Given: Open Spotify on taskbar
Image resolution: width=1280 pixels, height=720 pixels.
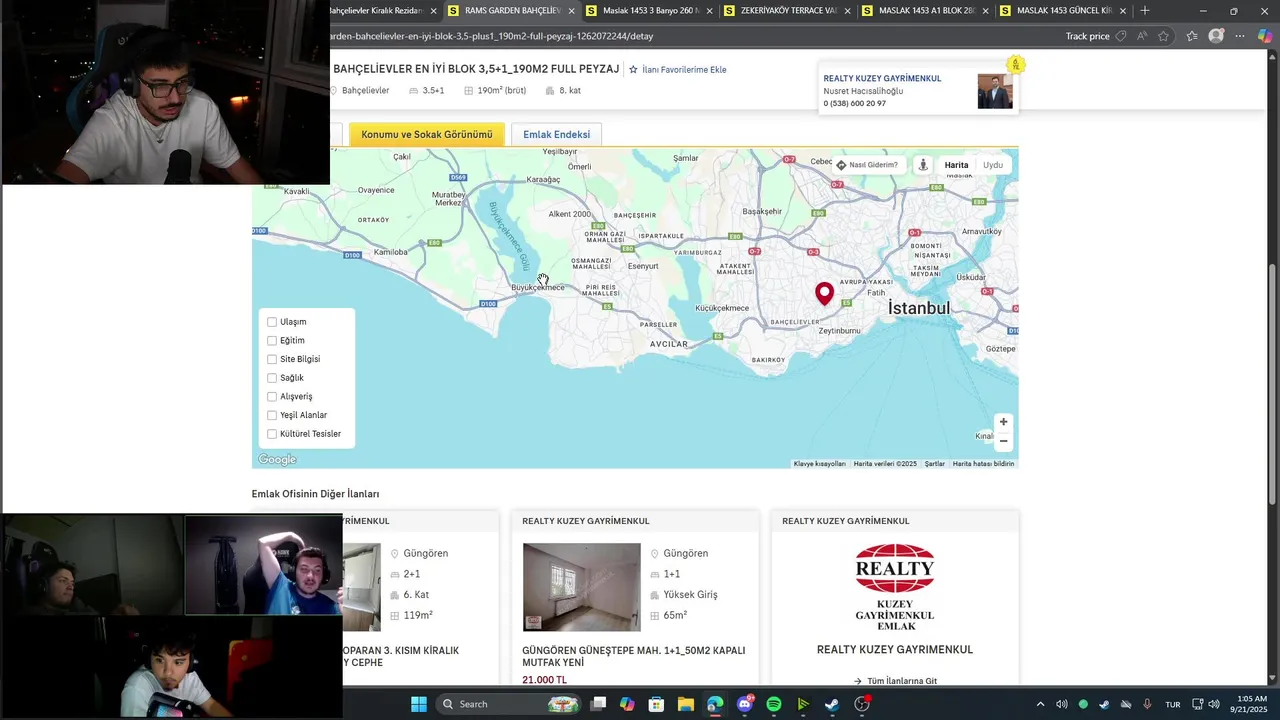Looking at the screenshot, I should tap(773, 704).
